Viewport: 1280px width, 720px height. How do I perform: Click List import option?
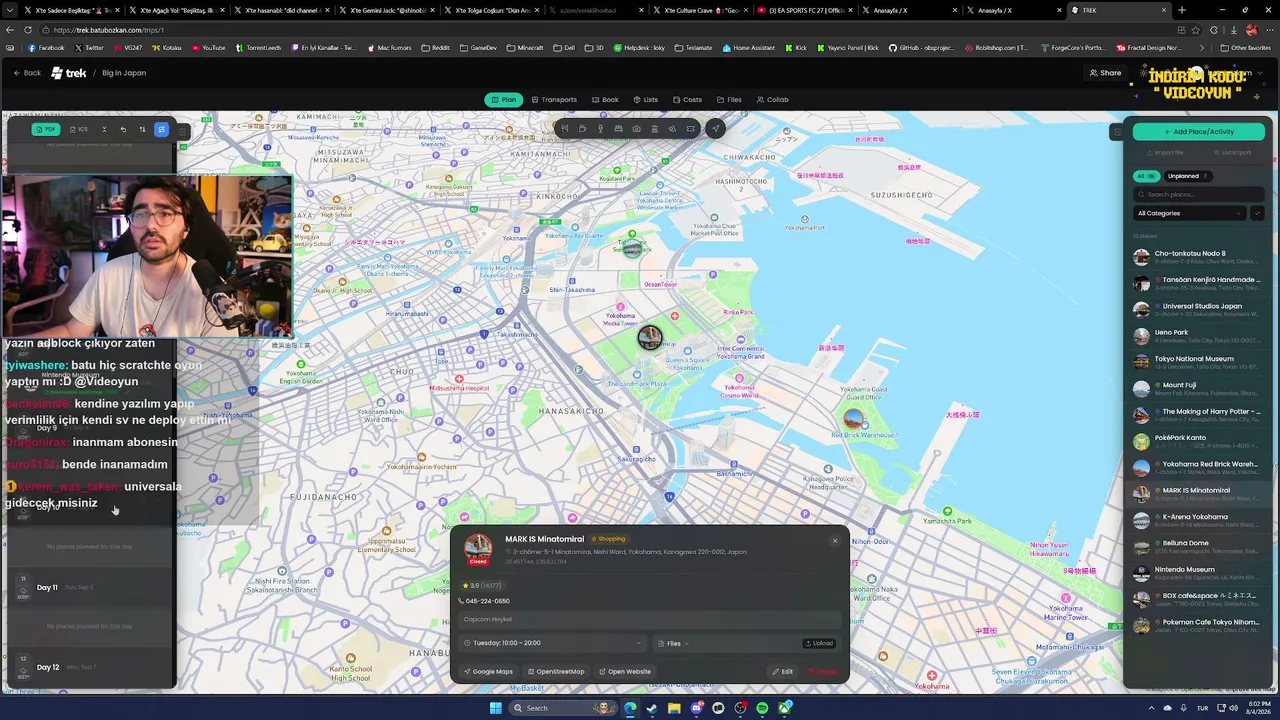(1231, 153)
